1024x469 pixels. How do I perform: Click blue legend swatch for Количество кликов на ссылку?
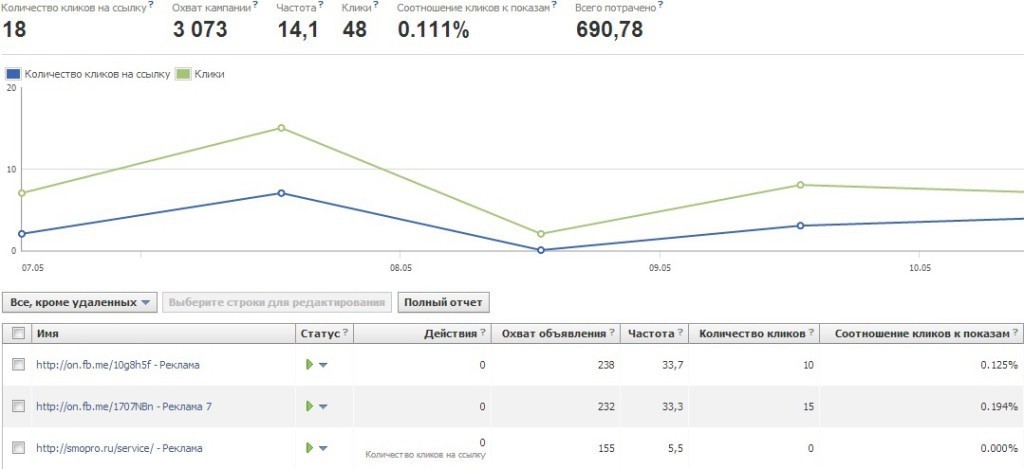(x=13, y=74)
